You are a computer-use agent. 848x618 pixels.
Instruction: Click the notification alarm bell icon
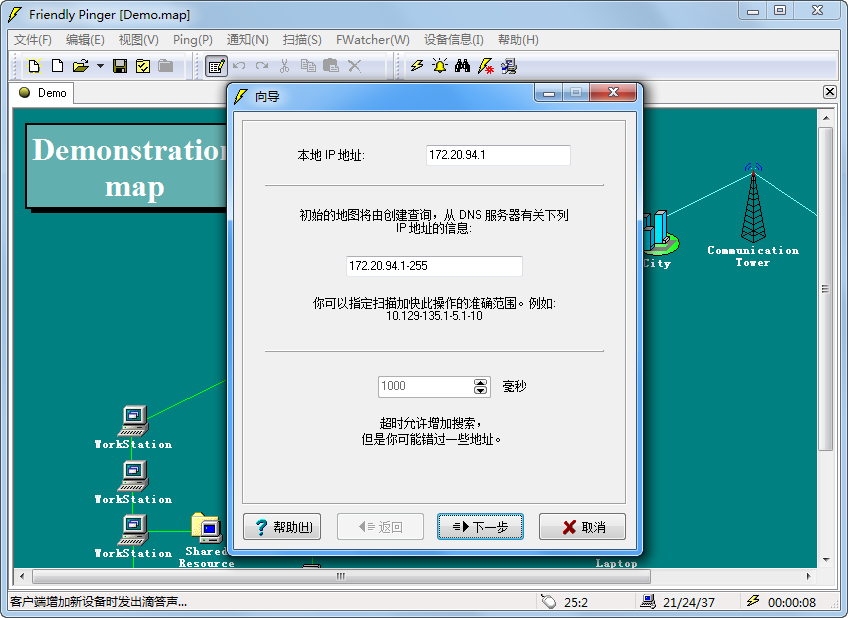(x=440, y=66)
